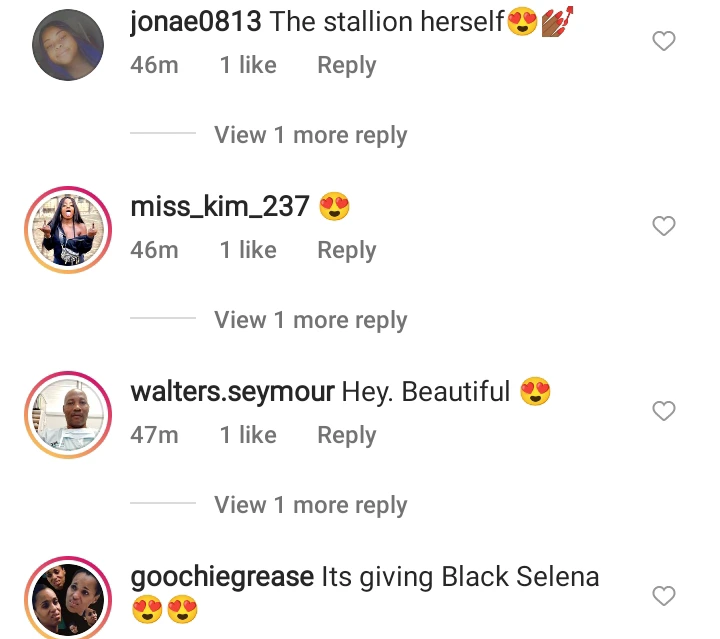Reply to walters.seymour's comment
This screenshot has width=720, height=639.
pos(347,435)
